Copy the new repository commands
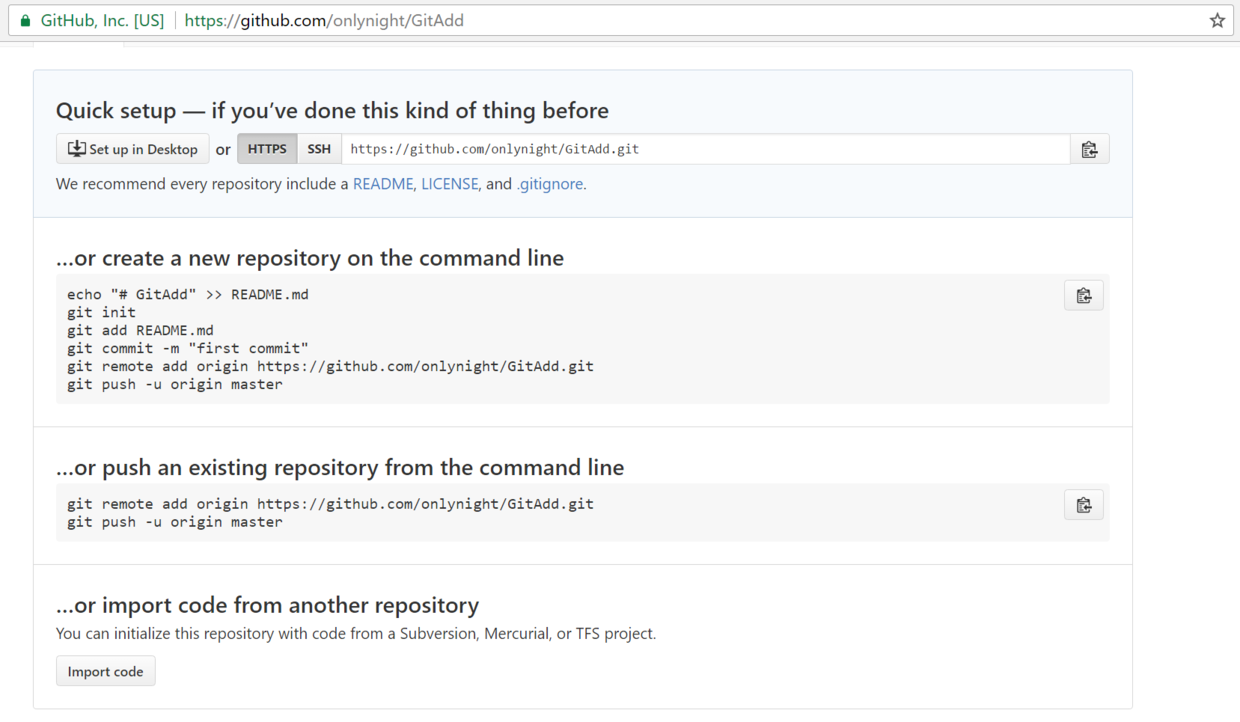 [x=1083, y=296]
